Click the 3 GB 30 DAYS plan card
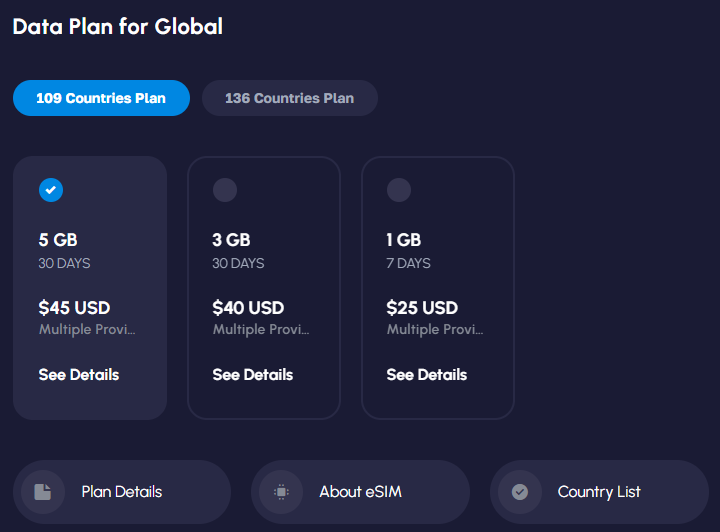The height and width of the screenshot is (532, 720). [x=264, y=288]
